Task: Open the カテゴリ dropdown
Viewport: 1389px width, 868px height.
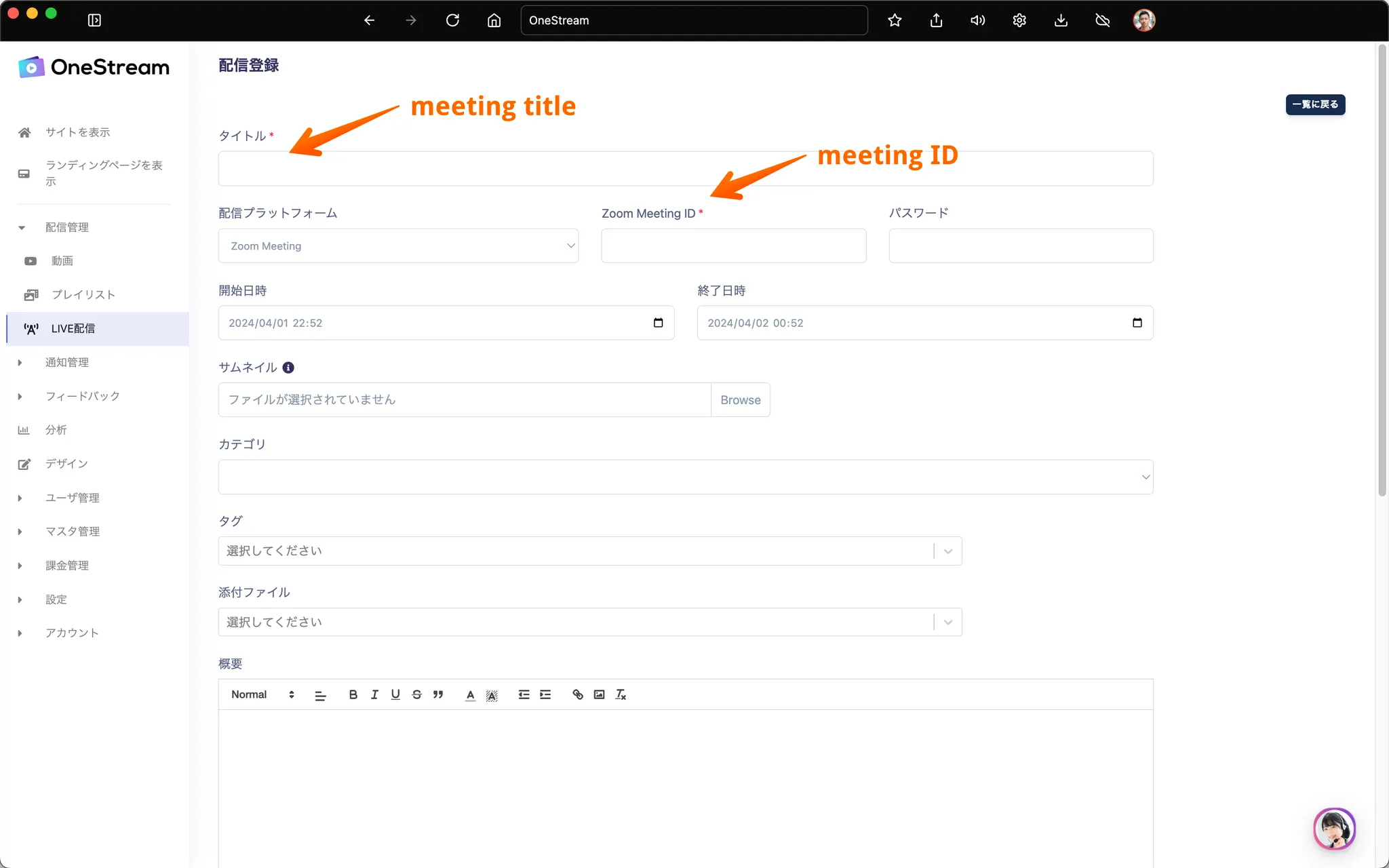Action: 685,477
